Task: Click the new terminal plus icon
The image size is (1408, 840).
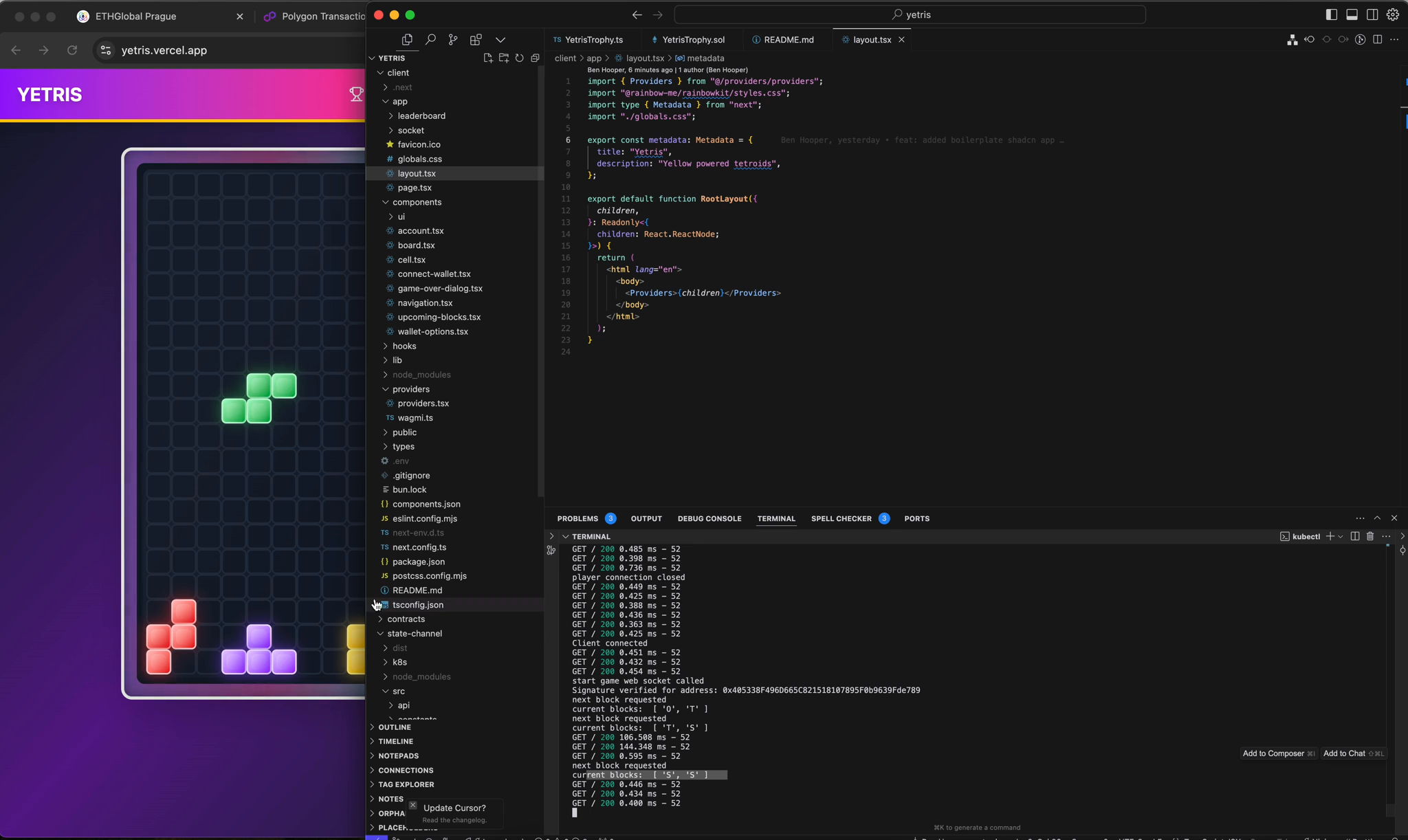Action: (x=1330, y=537)
